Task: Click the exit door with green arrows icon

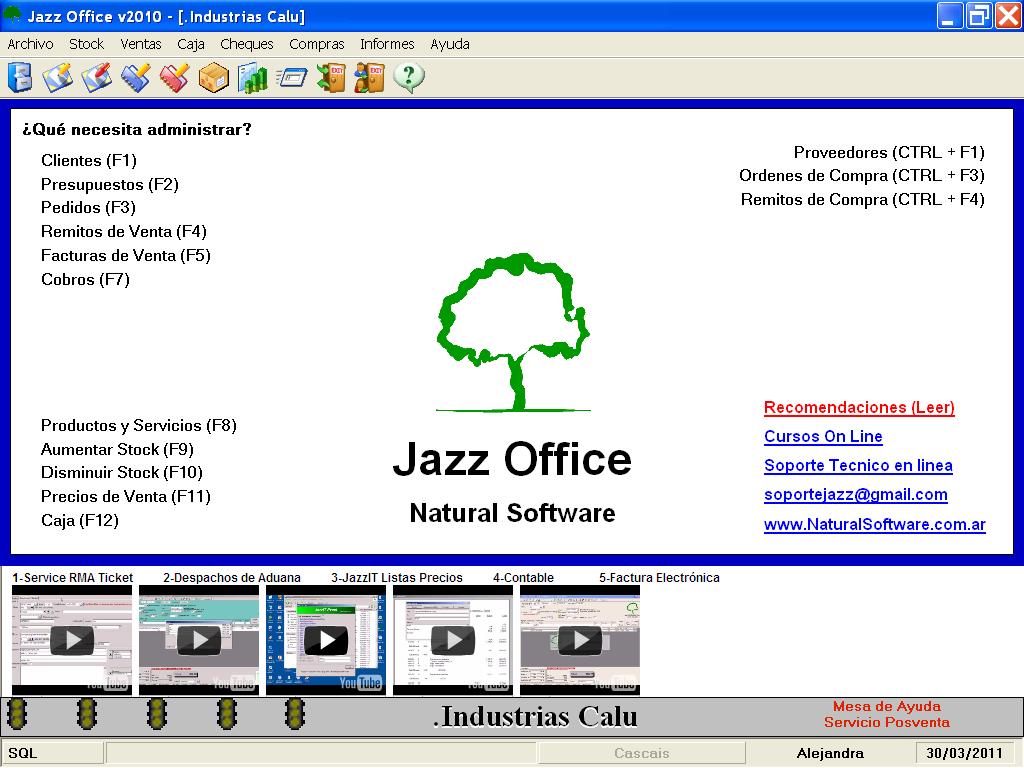Action: point(331,78)
